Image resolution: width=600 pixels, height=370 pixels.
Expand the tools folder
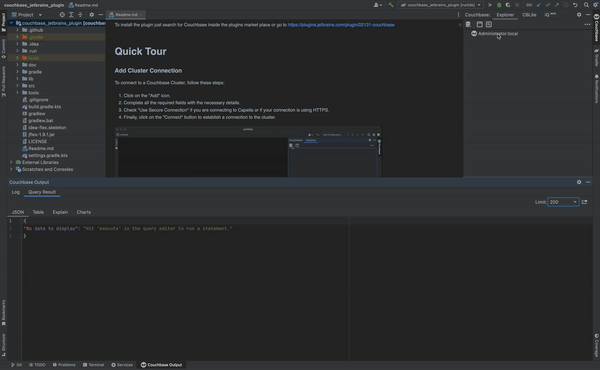click(x=17, y=93)
